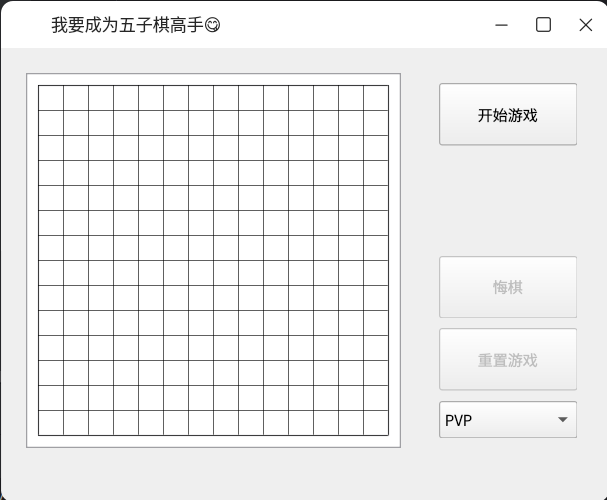This screenshot has height=500, width=607.
Task: Place a stone at the top edge's midpoint
Action: pos(213,85)
